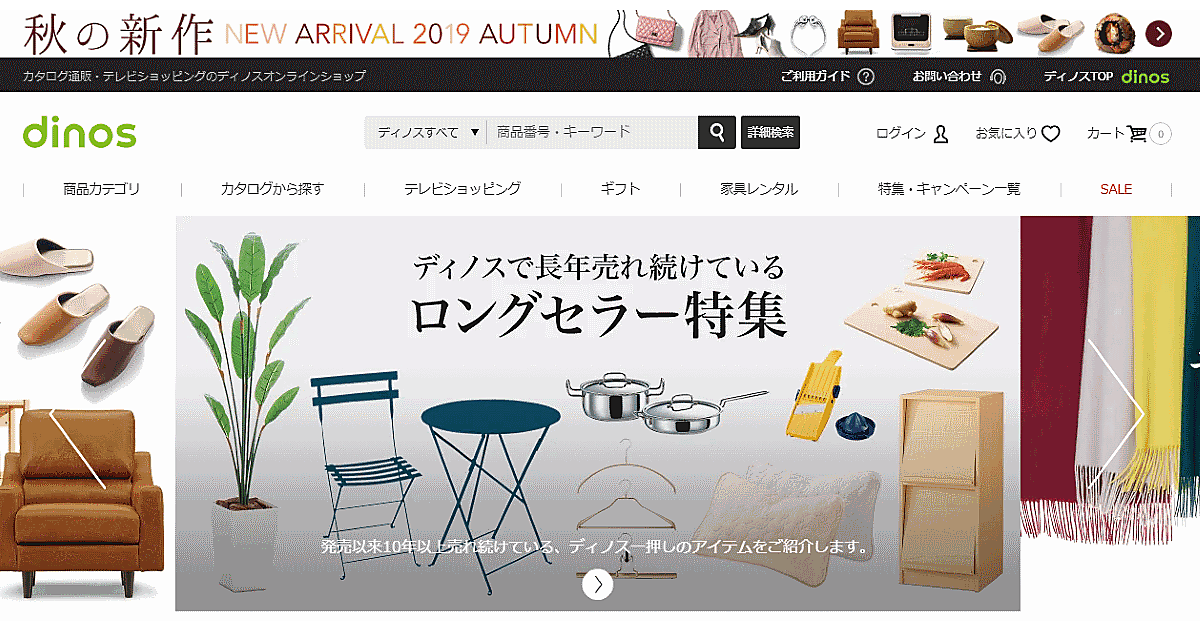Click the login person icon
Image resolution: width=1200 pixels, height=630 pixels.
940,133
